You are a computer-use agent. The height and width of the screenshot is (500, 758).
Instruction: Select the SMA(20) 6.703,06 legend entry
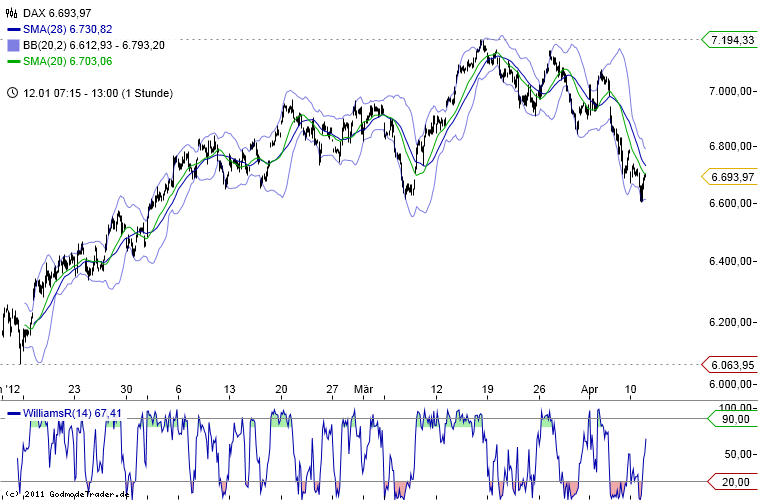pos(68,61)
